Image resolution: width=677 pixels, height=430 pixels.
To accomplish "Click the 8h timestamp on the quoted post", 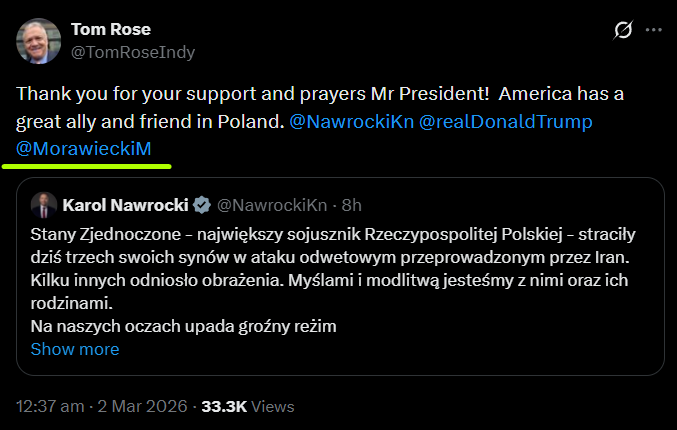I will 351,205.
